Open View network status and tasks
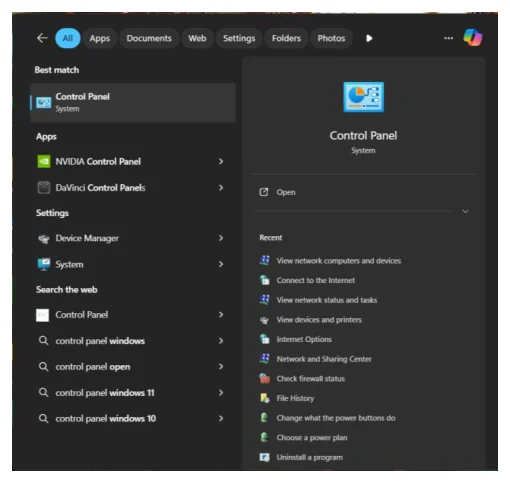Viewport: 510px width, 483px height. pos(327,300)
